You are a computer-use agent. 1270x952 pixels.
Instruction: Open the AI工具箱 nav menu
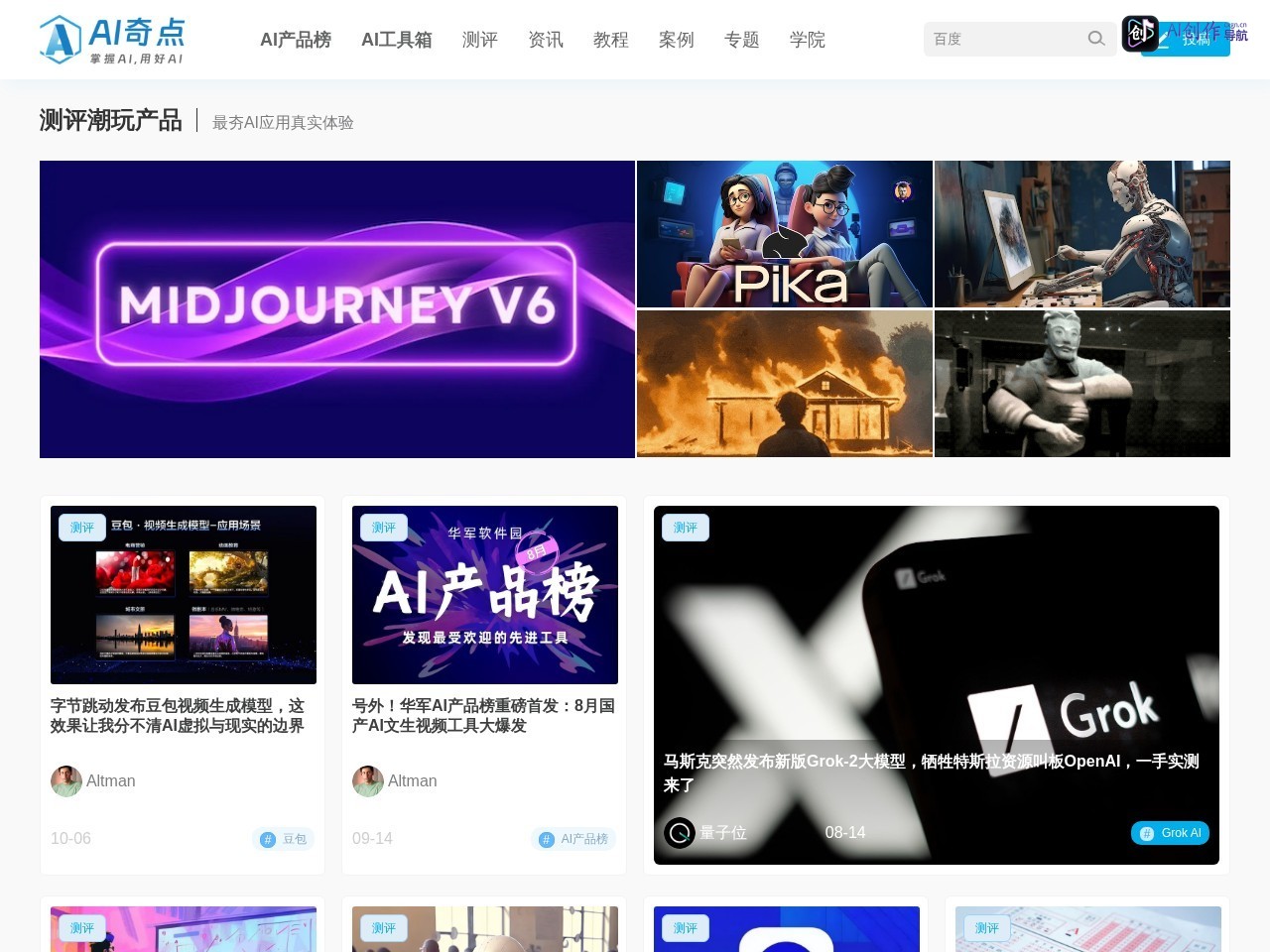(397, 40)
